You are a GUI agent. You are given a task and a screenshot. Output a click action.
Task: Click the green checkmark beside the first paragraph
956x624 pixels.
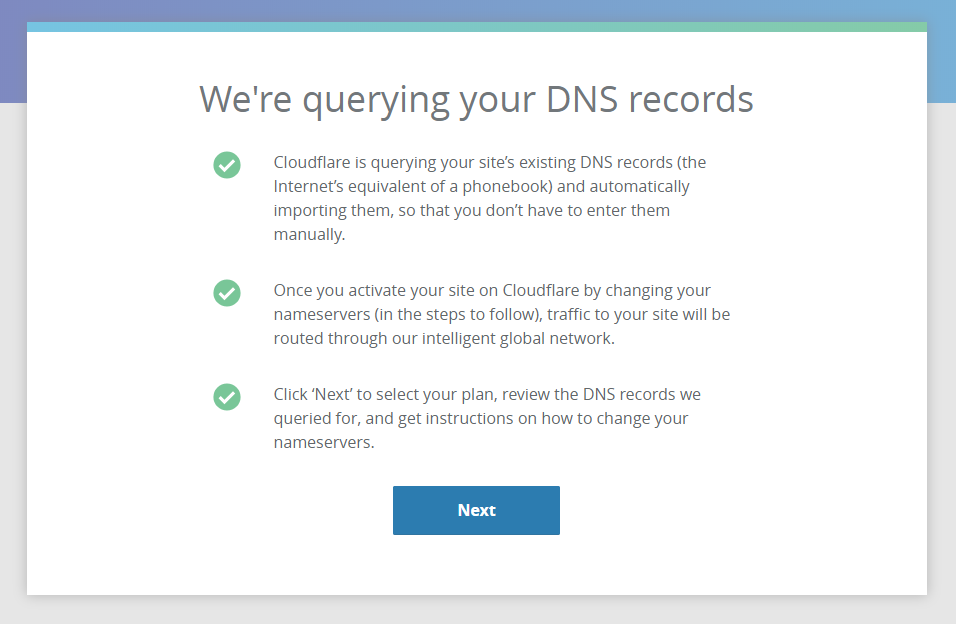(227, 165)
